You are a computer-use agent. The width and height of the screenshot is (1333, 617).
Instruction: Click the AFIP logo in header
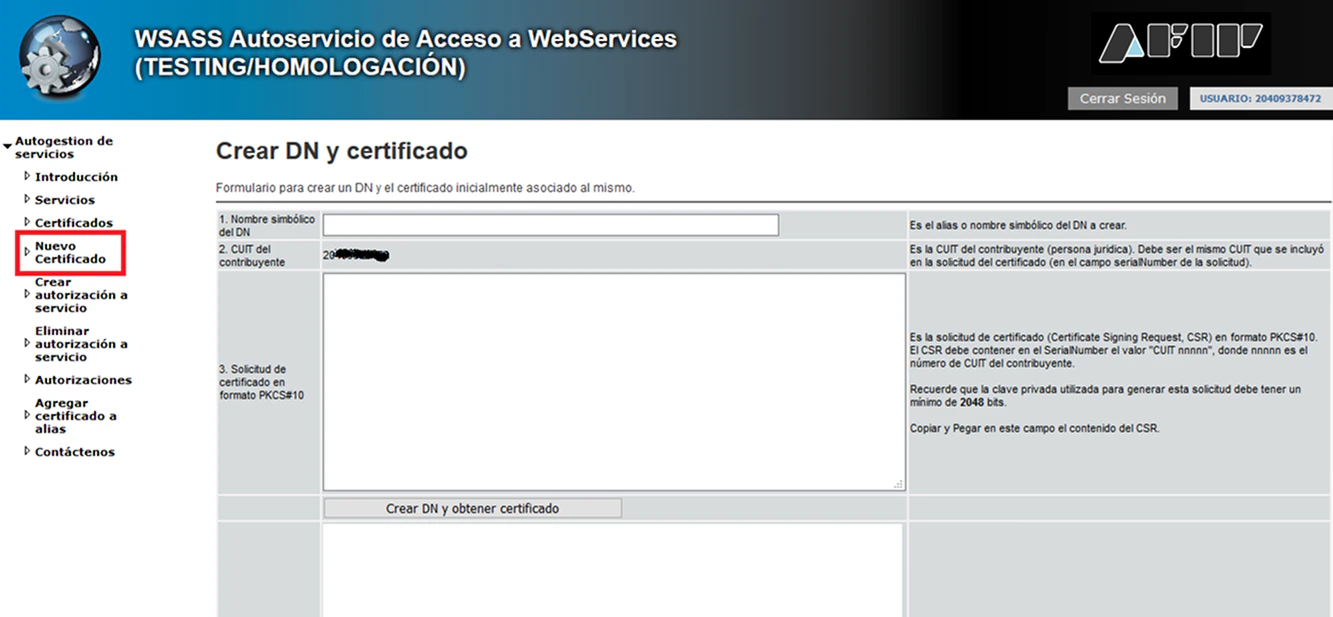coord(1182,43)
